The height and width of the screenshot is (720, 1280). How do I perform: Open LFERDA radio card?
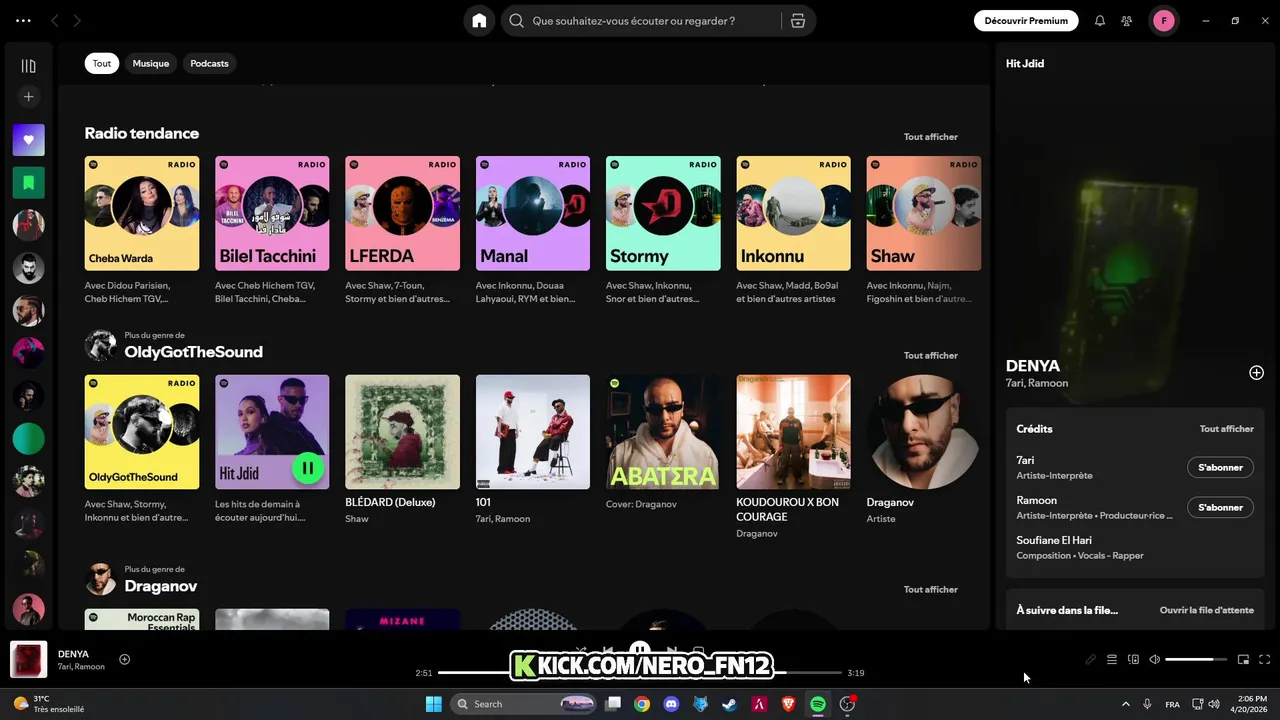(x=402, y=213)
